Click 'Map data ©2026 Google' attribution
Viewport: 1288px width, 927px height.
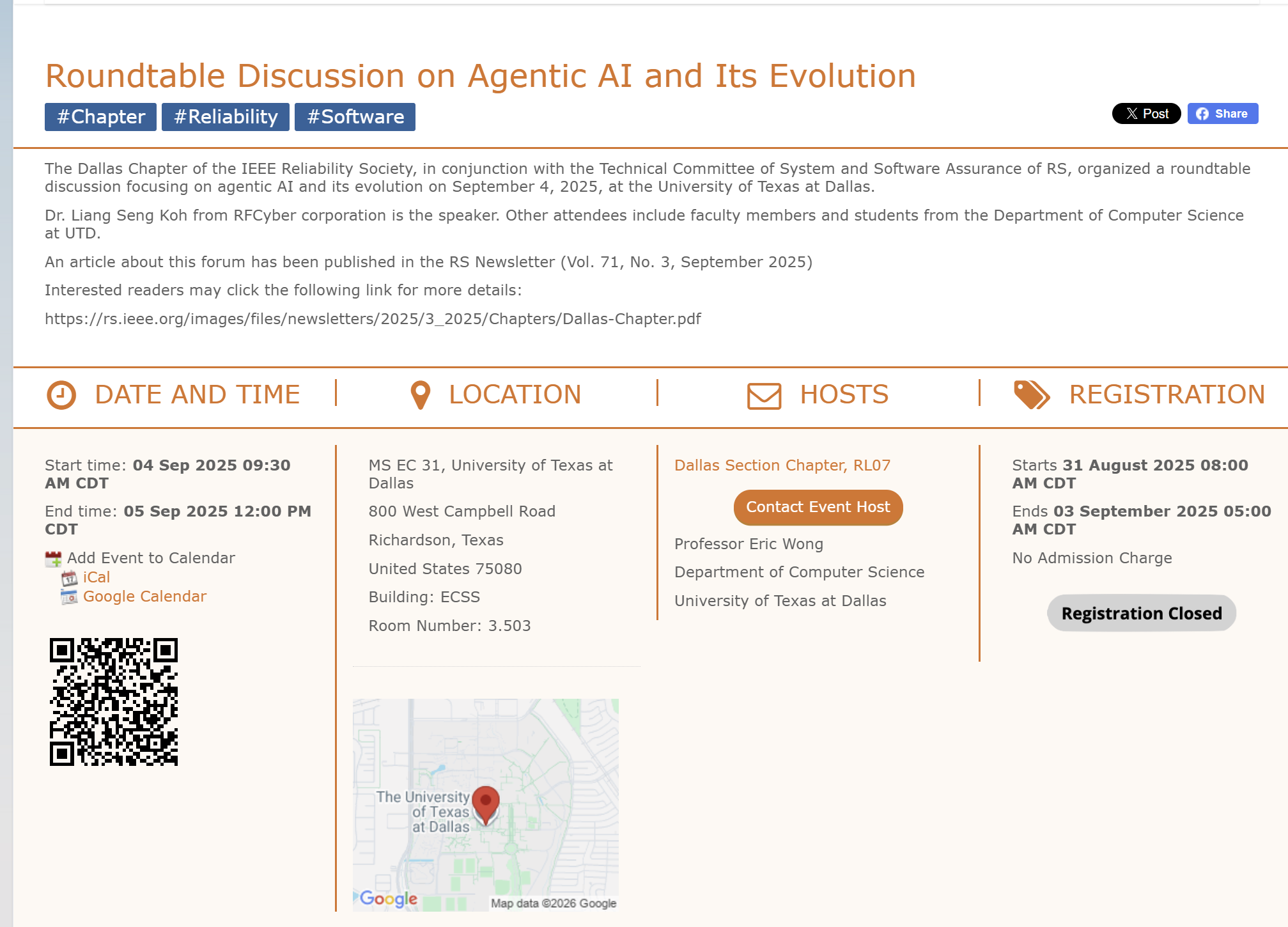[x=554, y=903]
